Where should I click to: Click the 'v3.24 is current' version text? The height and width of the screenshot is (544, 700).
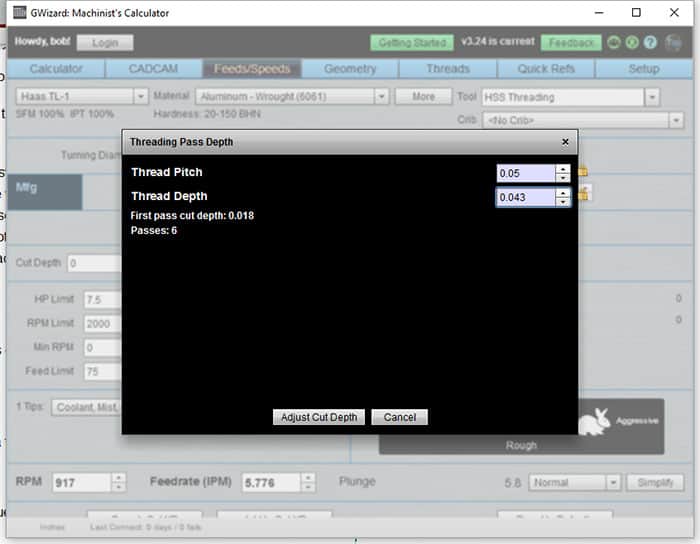tap(497, 42)
